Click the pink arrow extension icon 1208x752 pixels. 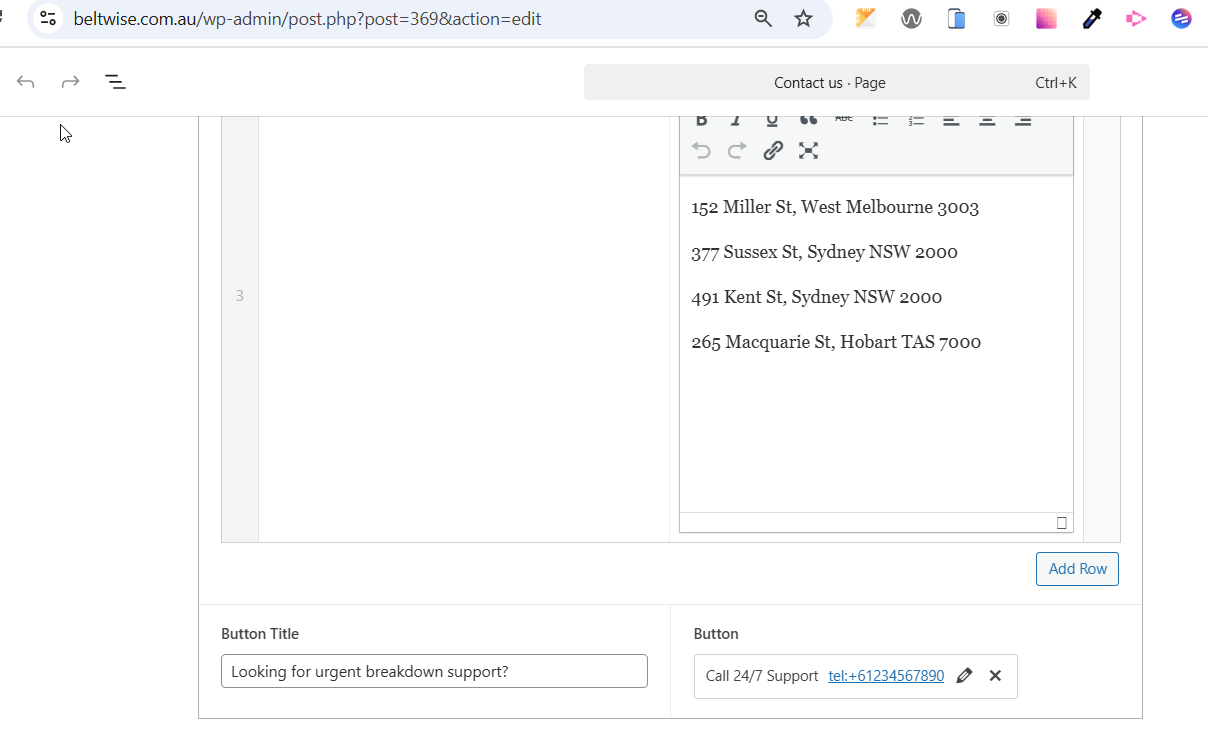pos(1136,18)
